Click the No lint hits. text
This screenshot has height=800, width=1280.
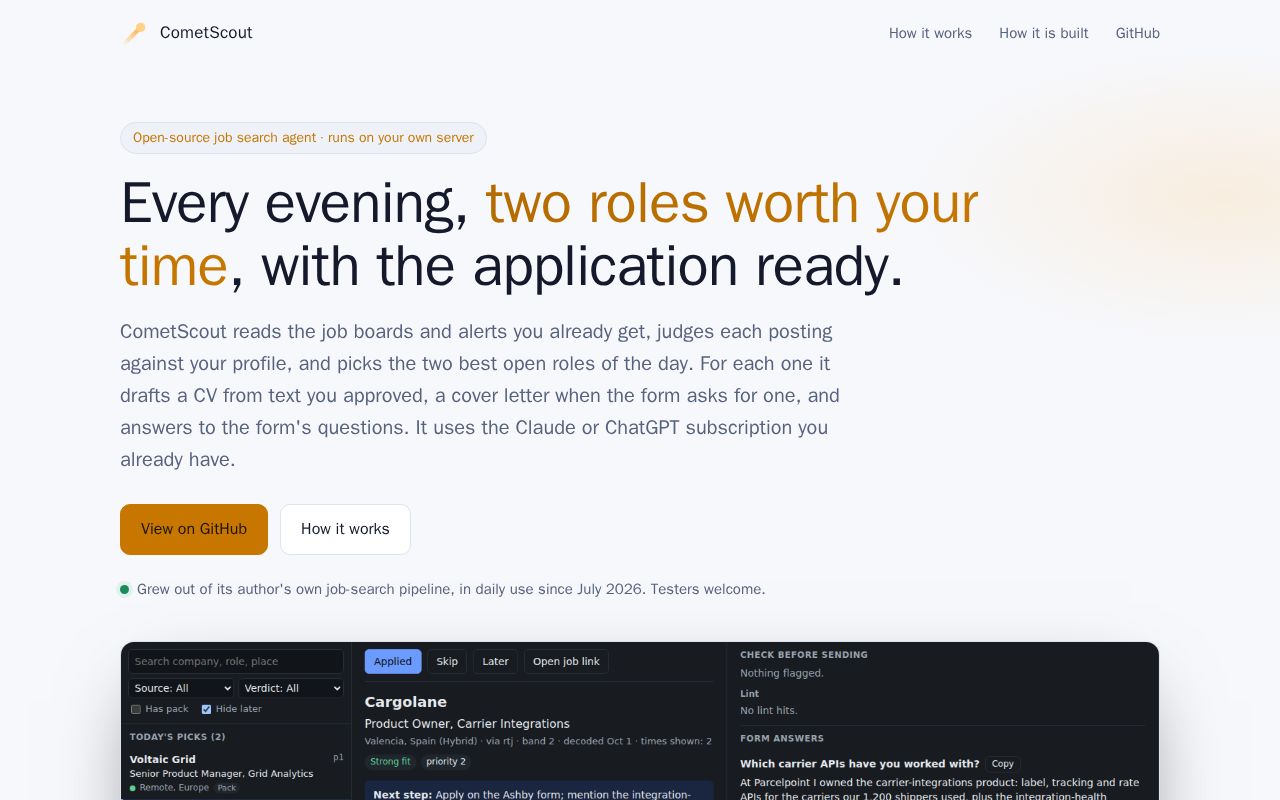pos(769,710)
